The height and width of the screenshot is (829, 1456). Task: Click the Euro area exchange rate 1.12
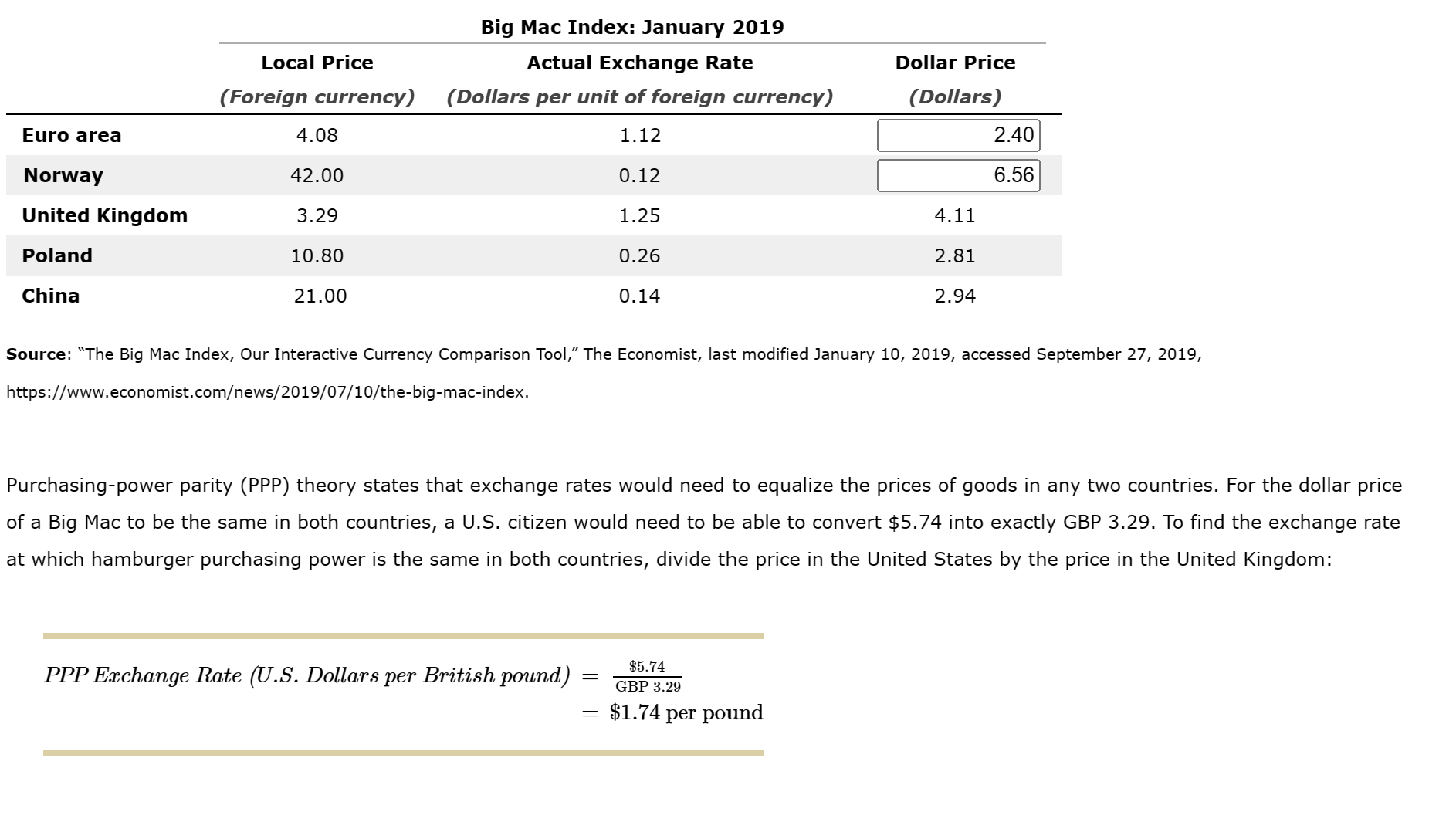click(x=640, y=134)
